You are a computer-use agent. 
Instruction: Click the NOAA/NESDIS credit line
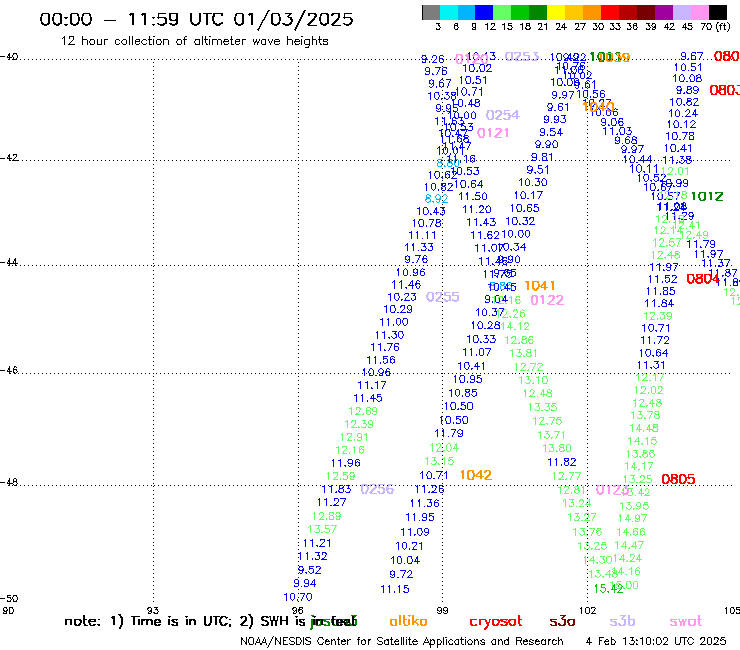pyautogui.click(x=402, y=641)
